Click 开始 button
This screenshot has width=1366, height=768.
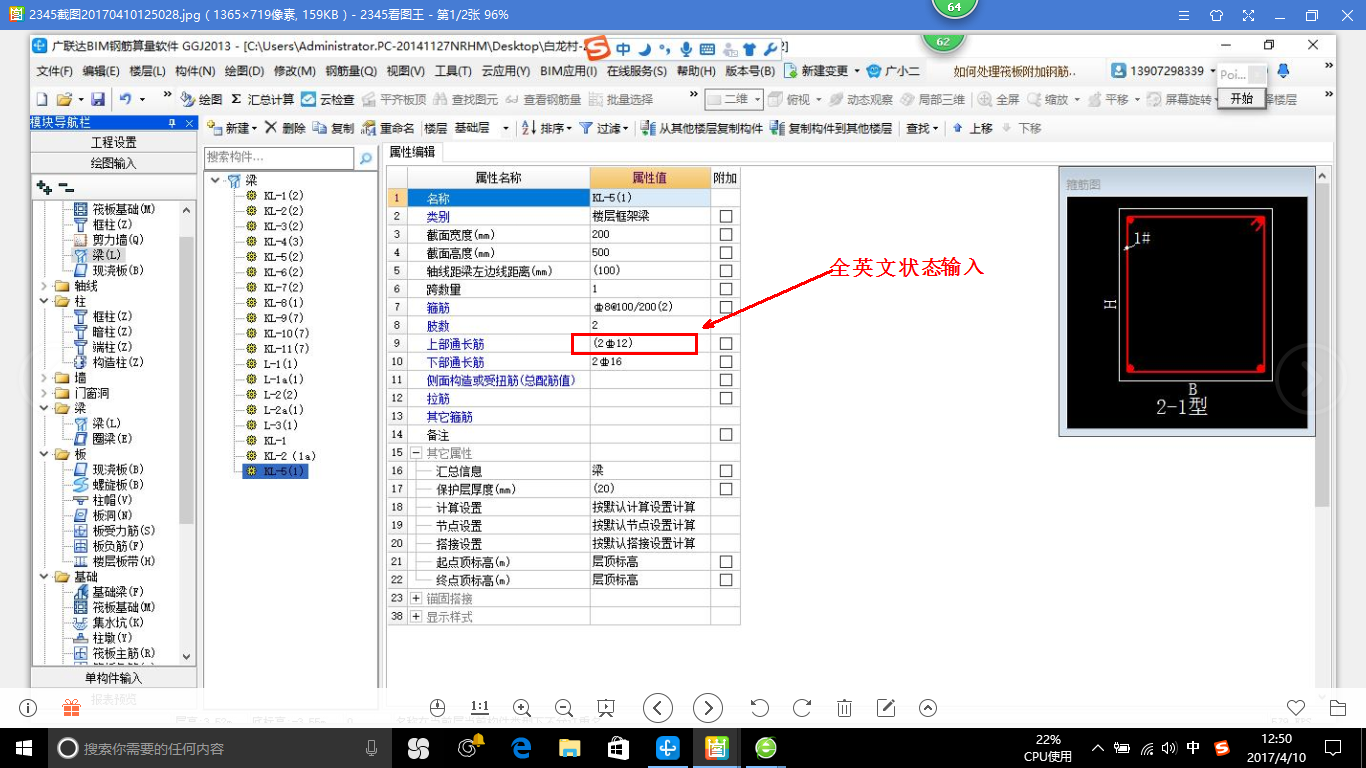tap(1241, 98)
